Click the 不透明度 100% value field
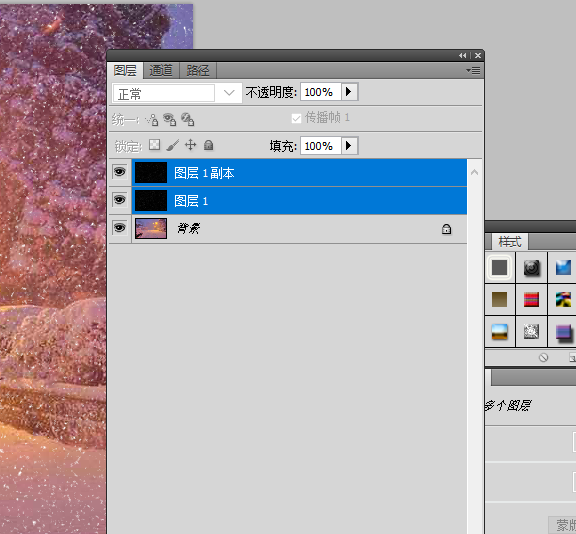This screenshot has width=576, height=534. click(x=321, y=91)
